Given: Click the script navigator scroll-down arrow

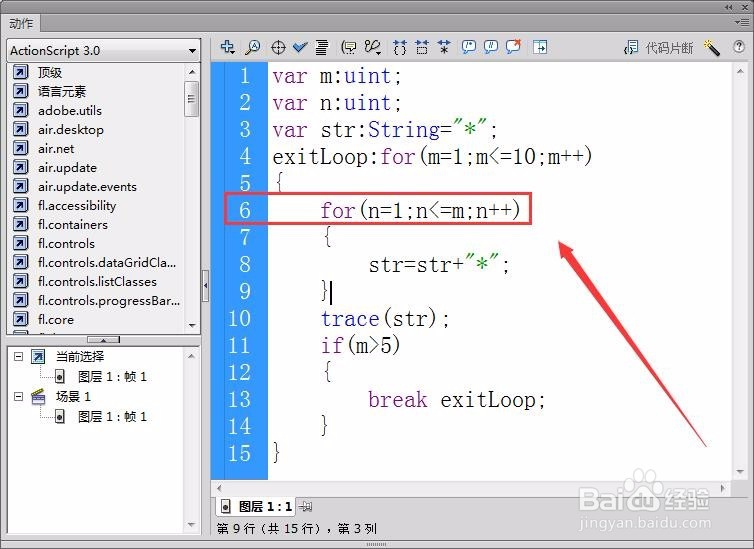Looking at the screenshot, I should click(191, 524).
